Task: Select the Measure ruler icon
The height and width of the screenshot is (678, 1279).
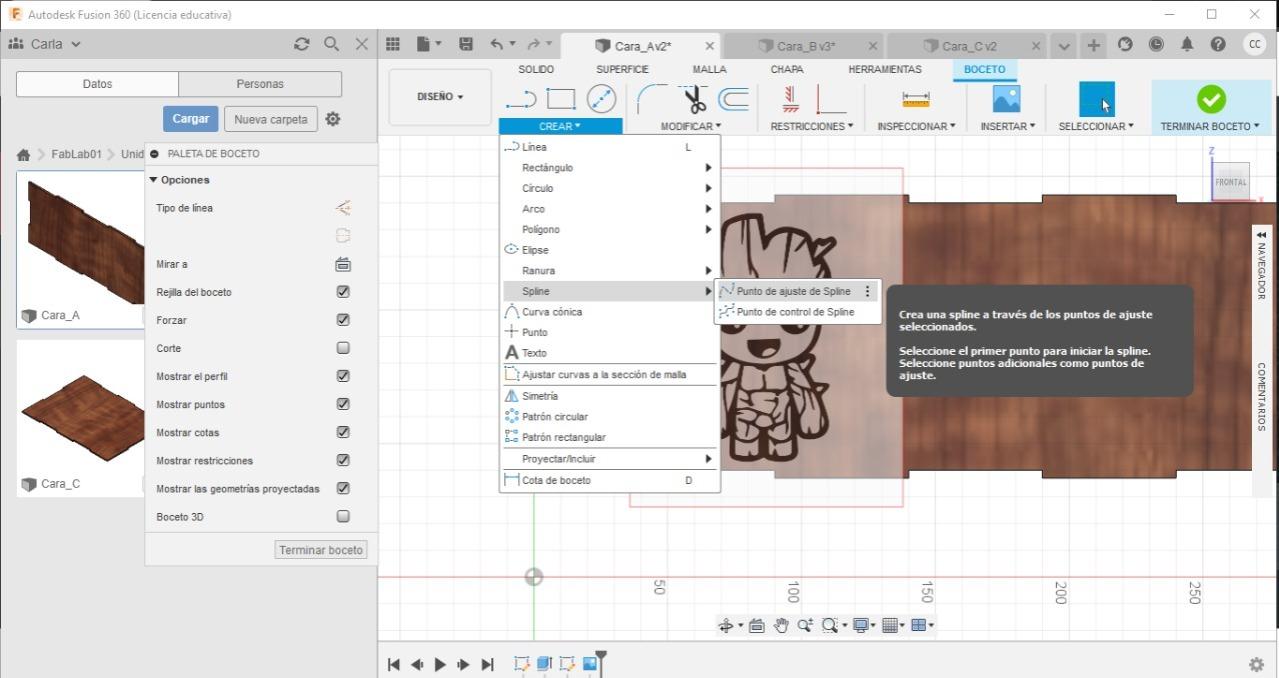Action: [916, 99]
